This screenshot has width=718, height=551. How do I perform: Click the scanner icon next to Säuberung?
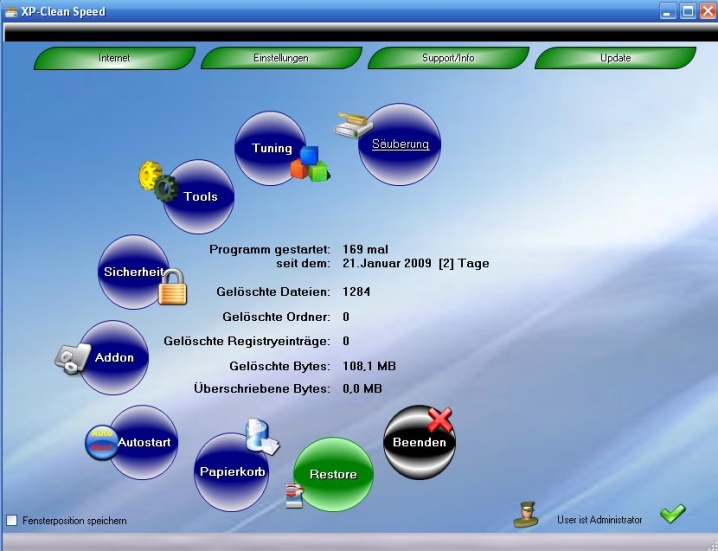pyautogui.click(x=353, y=124)
